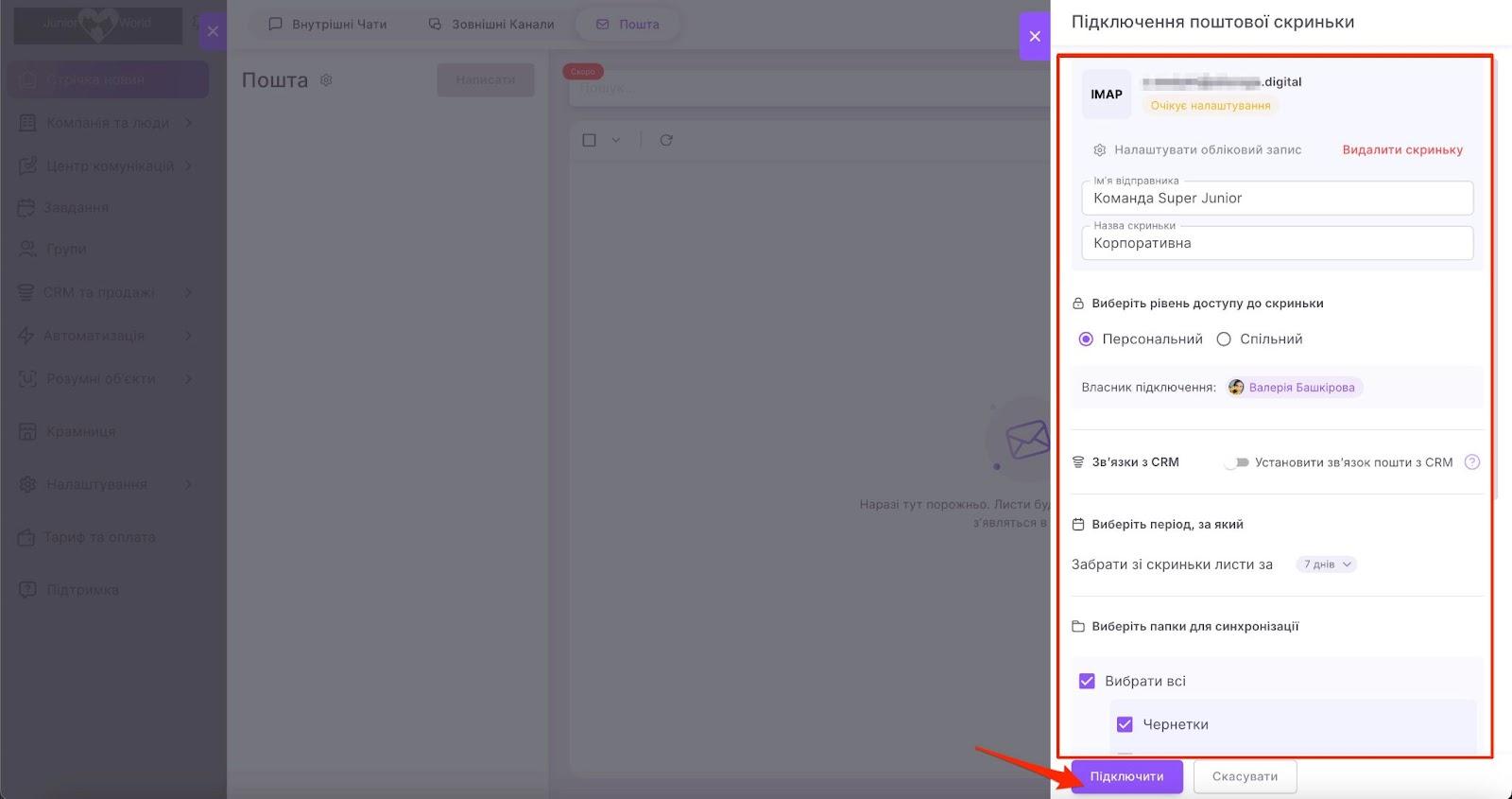Tick the select-all checkbox in the mail list

tap(589, 140)
